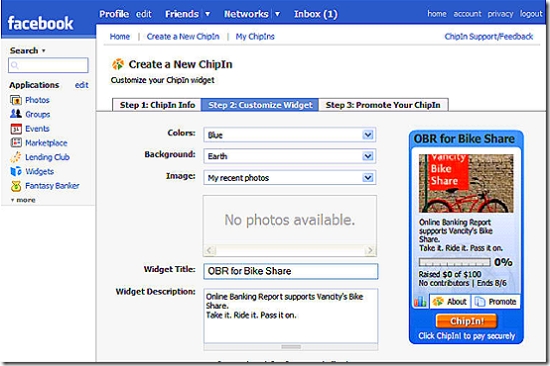Click the copy icon on Promote tab
This screenshot has height=366, width=550.
(479, 301)
